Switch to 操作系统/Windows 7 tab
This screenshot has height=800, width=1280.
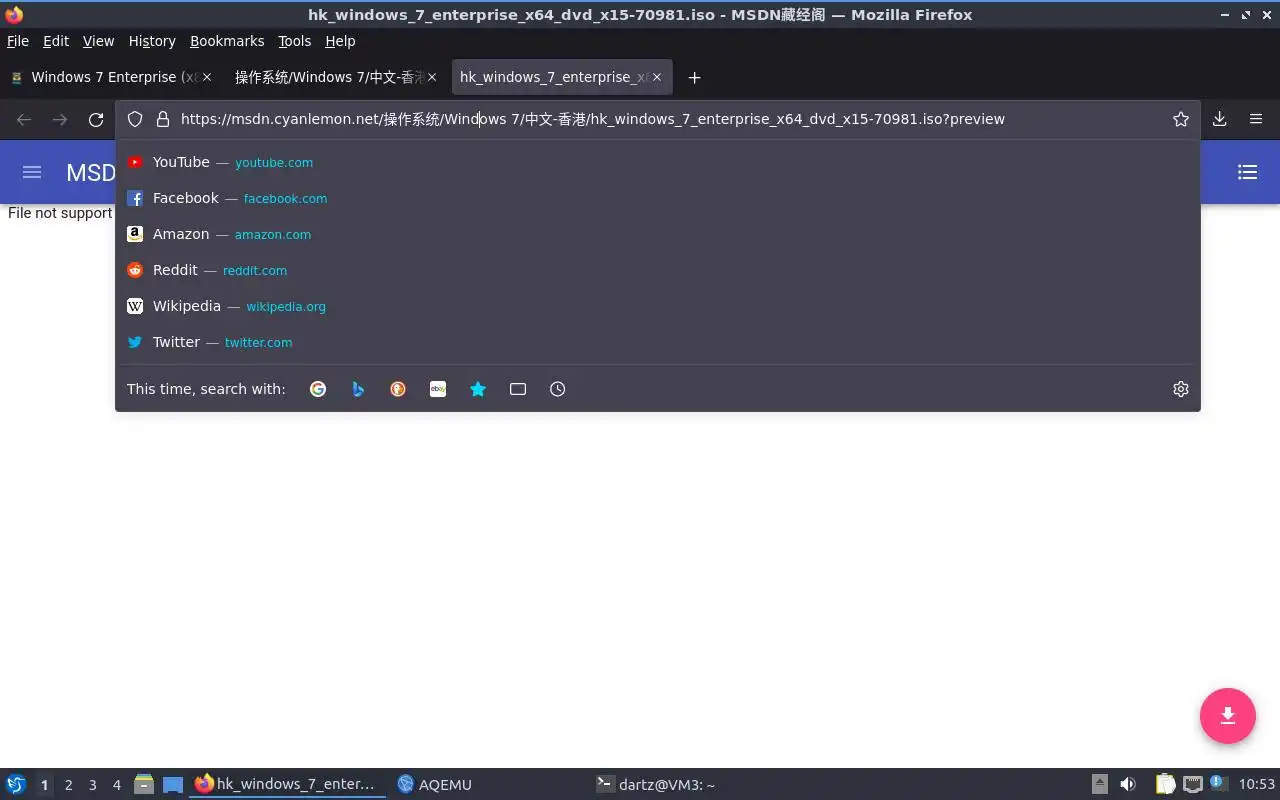coord(336,77)
